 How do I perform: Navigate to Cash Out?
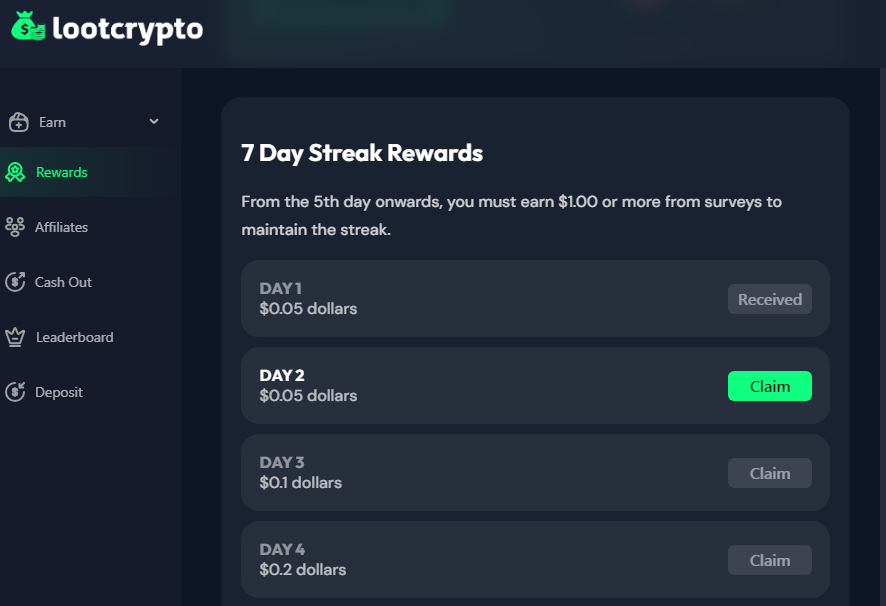[x=63, y=282]
